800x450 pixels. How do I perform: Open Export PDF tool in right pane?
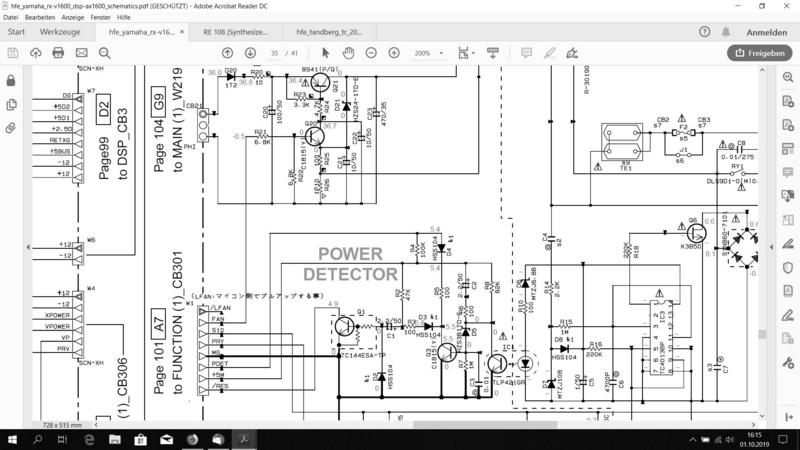788,101
